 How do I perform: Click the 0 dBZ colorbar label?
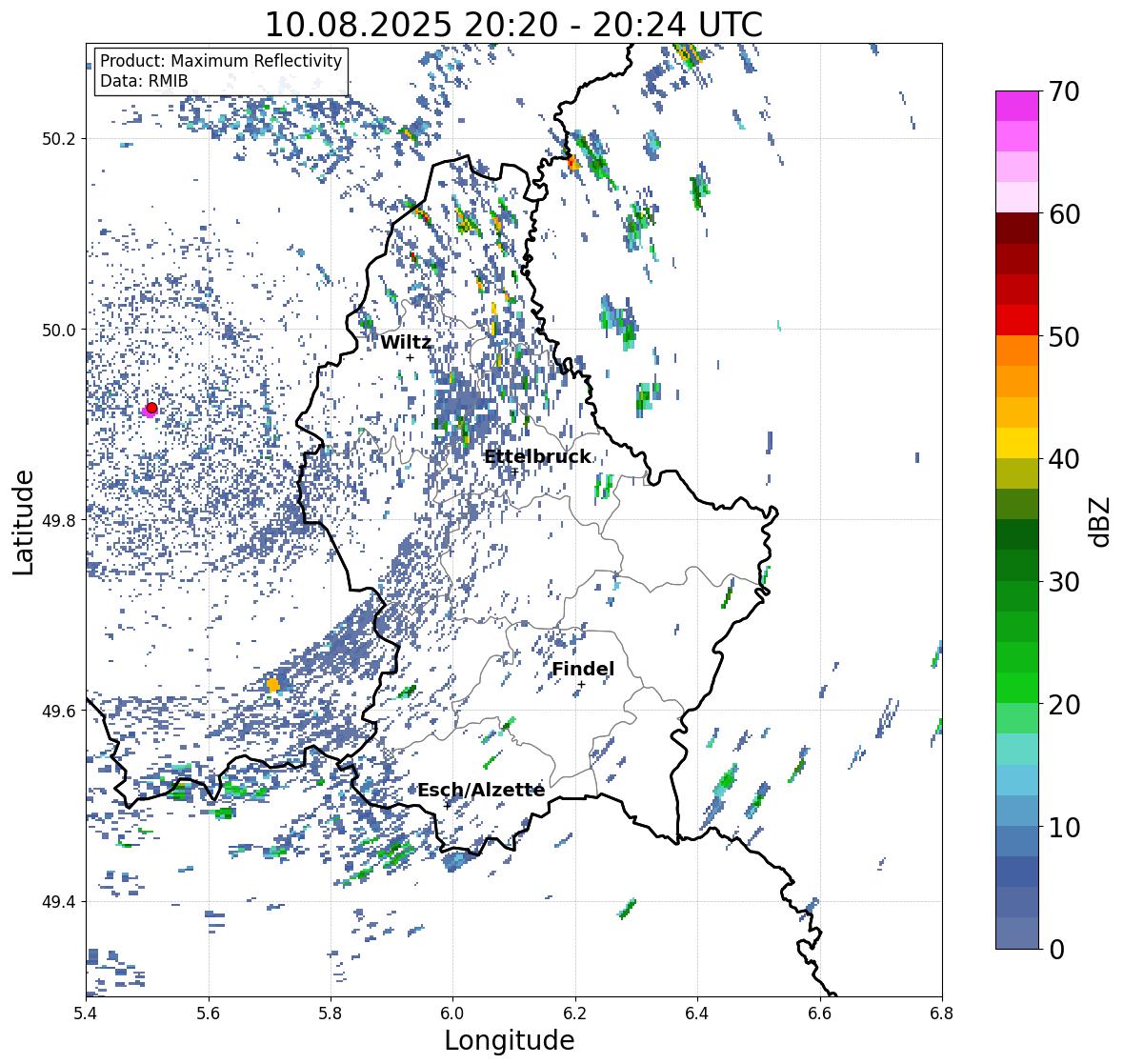coord(1056,950)
